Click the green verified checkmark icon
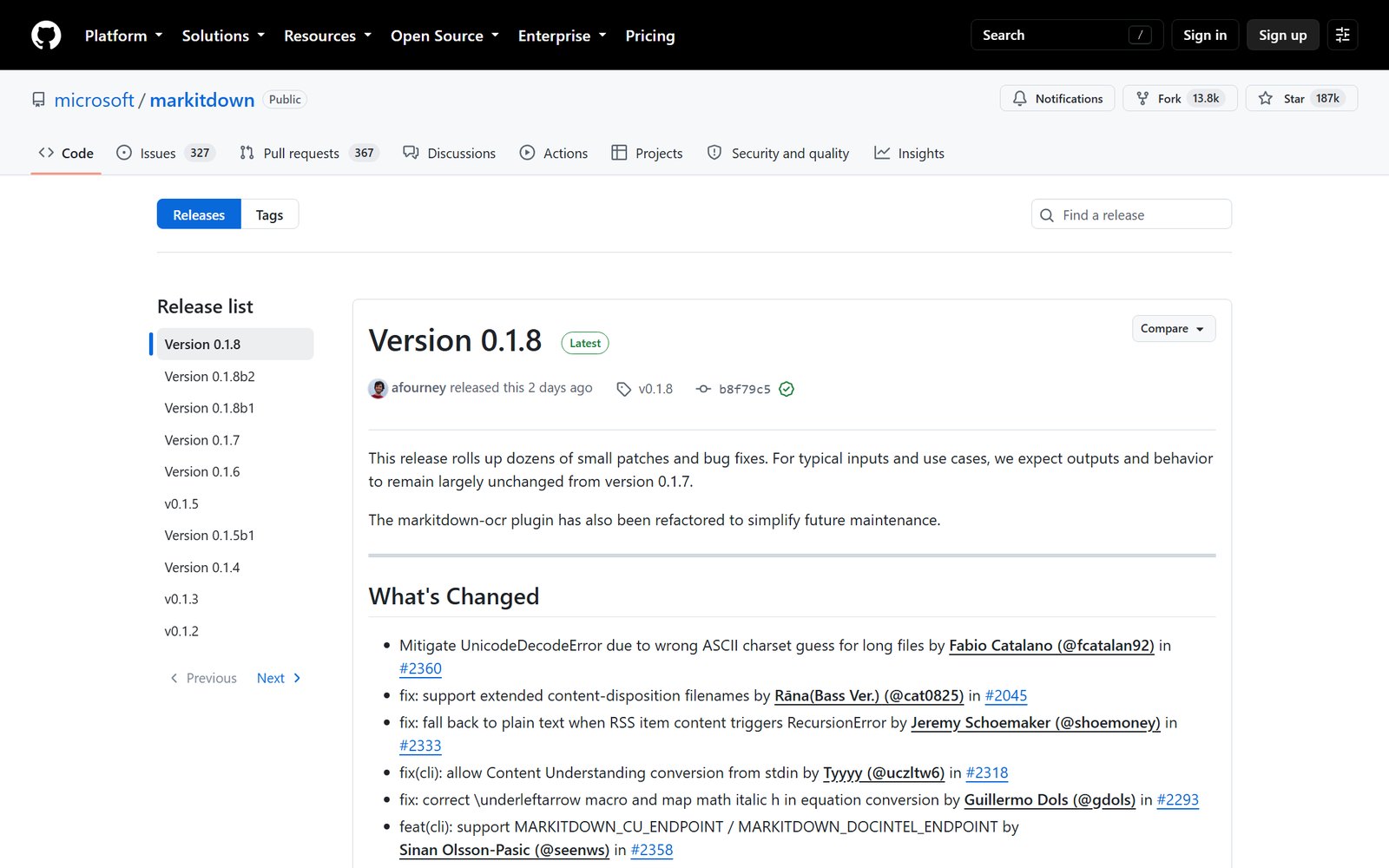1389x868 pixels. (787, 389)
